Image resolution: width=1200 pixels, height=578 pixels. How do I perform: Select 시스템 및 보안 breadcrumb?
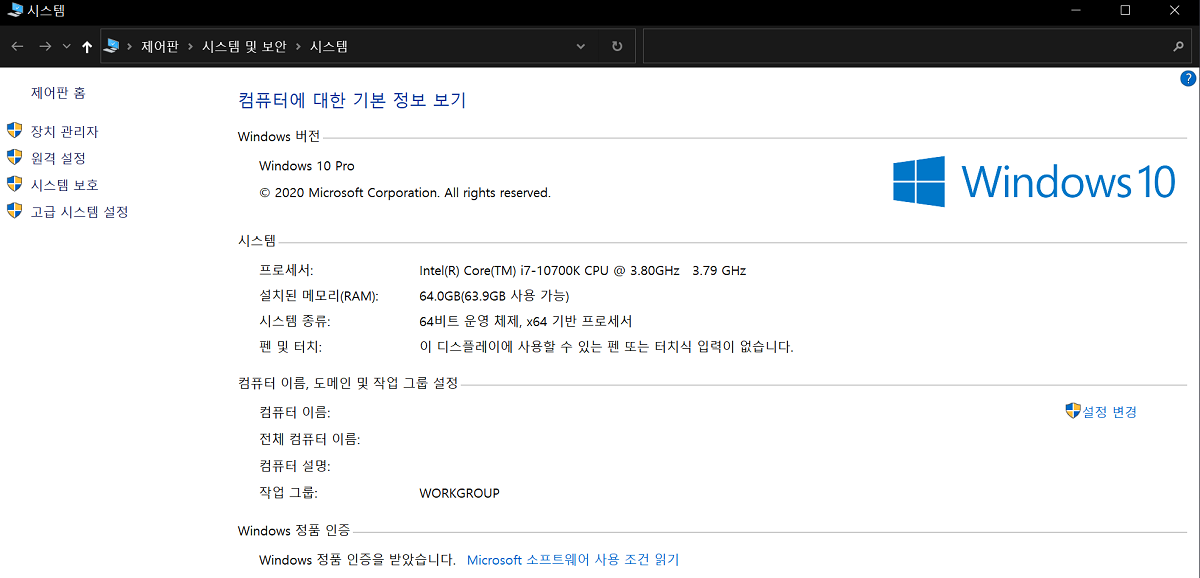[x=244, y=46]
